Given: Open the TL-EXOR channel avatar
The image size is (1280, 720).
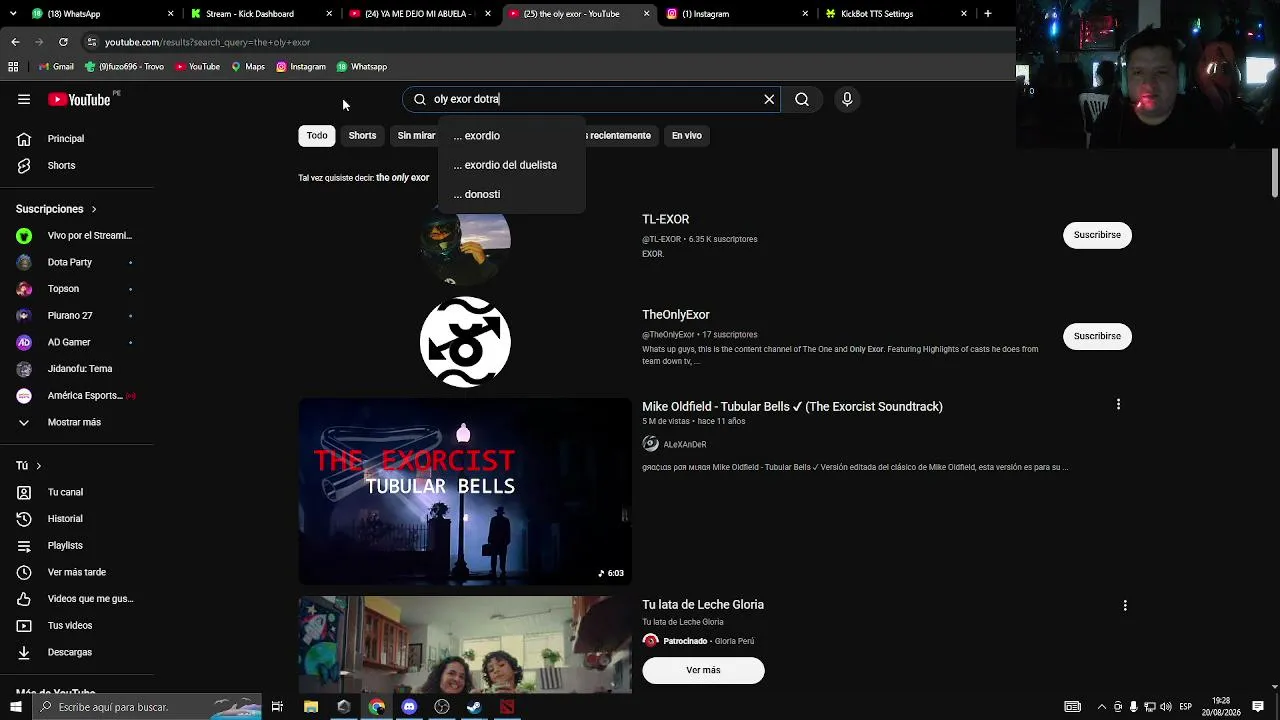Looking at the screenshot, I should [465, 241].
